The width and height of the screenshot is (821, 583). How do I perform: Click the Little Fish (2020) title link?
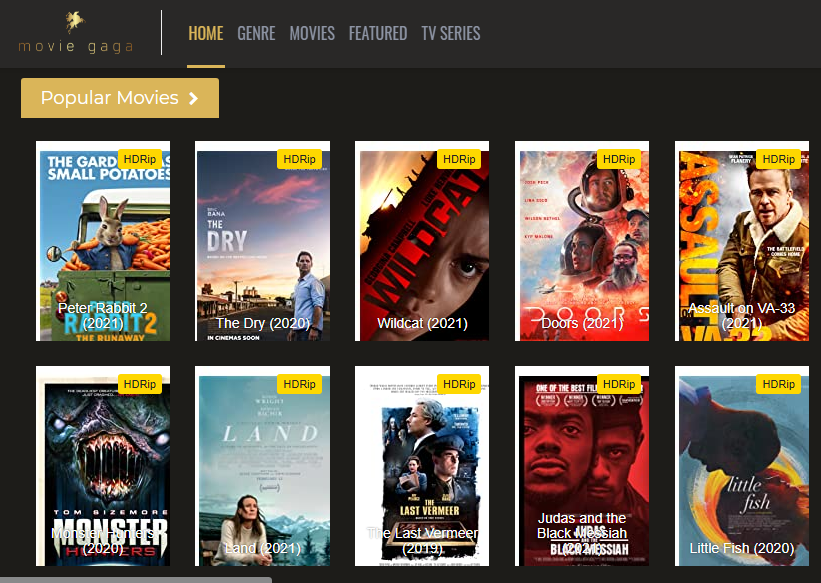pyautogui.click(x=742, y=548)
